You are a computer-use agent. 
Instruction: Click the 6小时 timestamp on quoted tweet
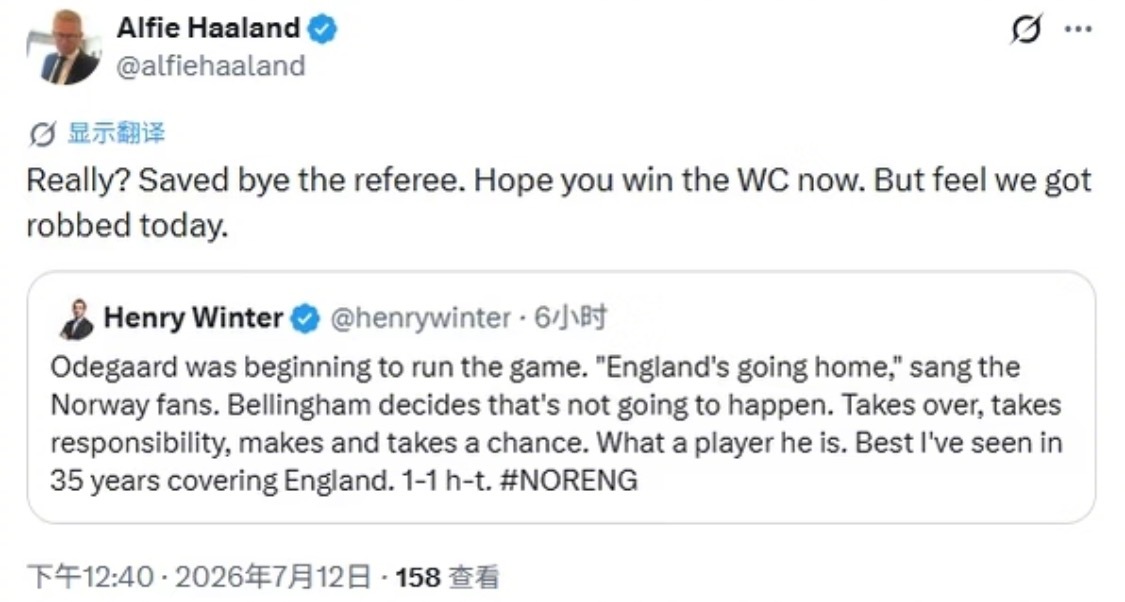[571, 317]
